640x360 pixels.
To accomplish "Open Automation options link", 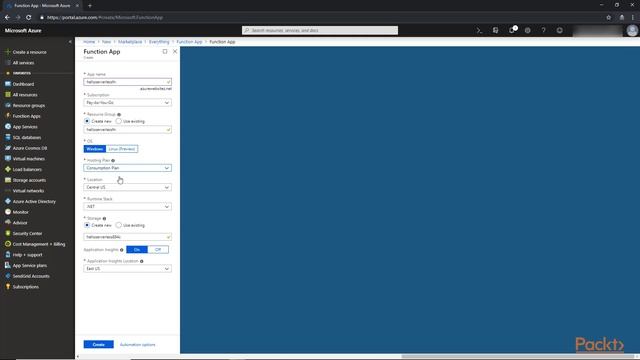I will click(x=138, y=345).
